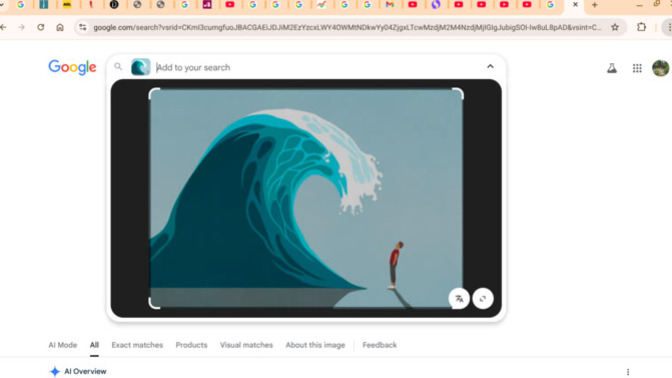Grab the top-left crop corner handle
Image resolution: width=672 pixels, height=378 pixels.
point(154,93)
